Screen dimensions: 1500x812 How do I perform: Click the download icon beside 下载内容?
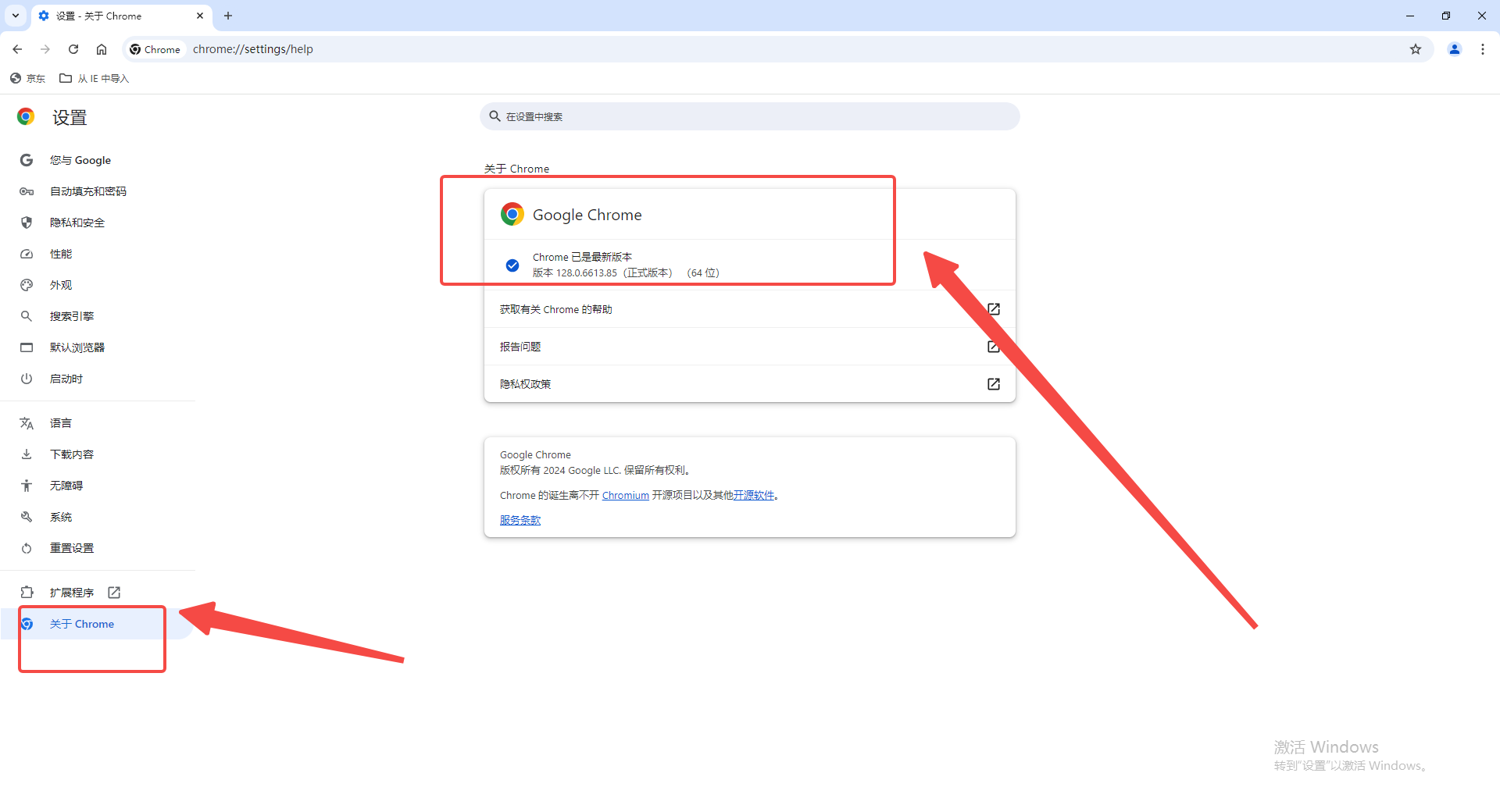click(27, 454)
